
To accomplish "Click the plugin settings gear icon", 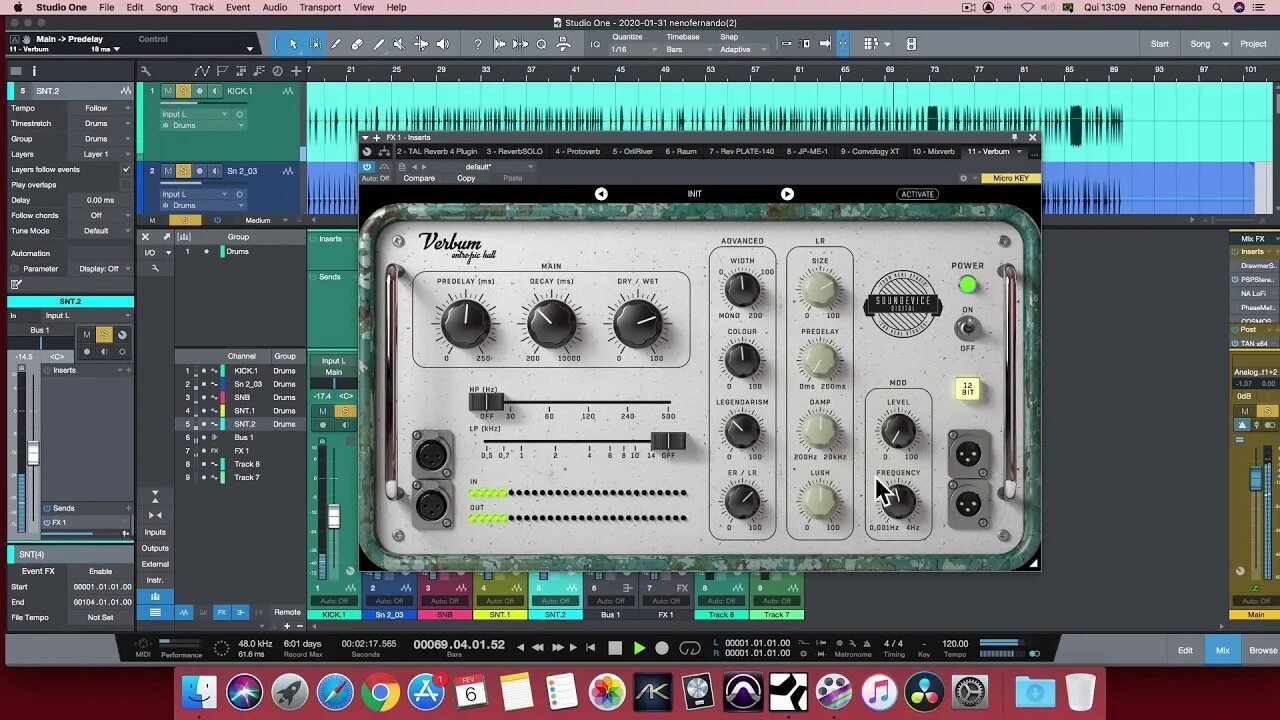I will click(x=963, y=178).
